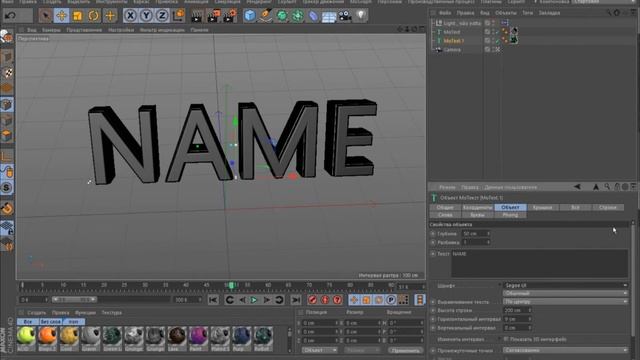Open the Вид menu in viewport
640x360 pixels.
(31, 30)
